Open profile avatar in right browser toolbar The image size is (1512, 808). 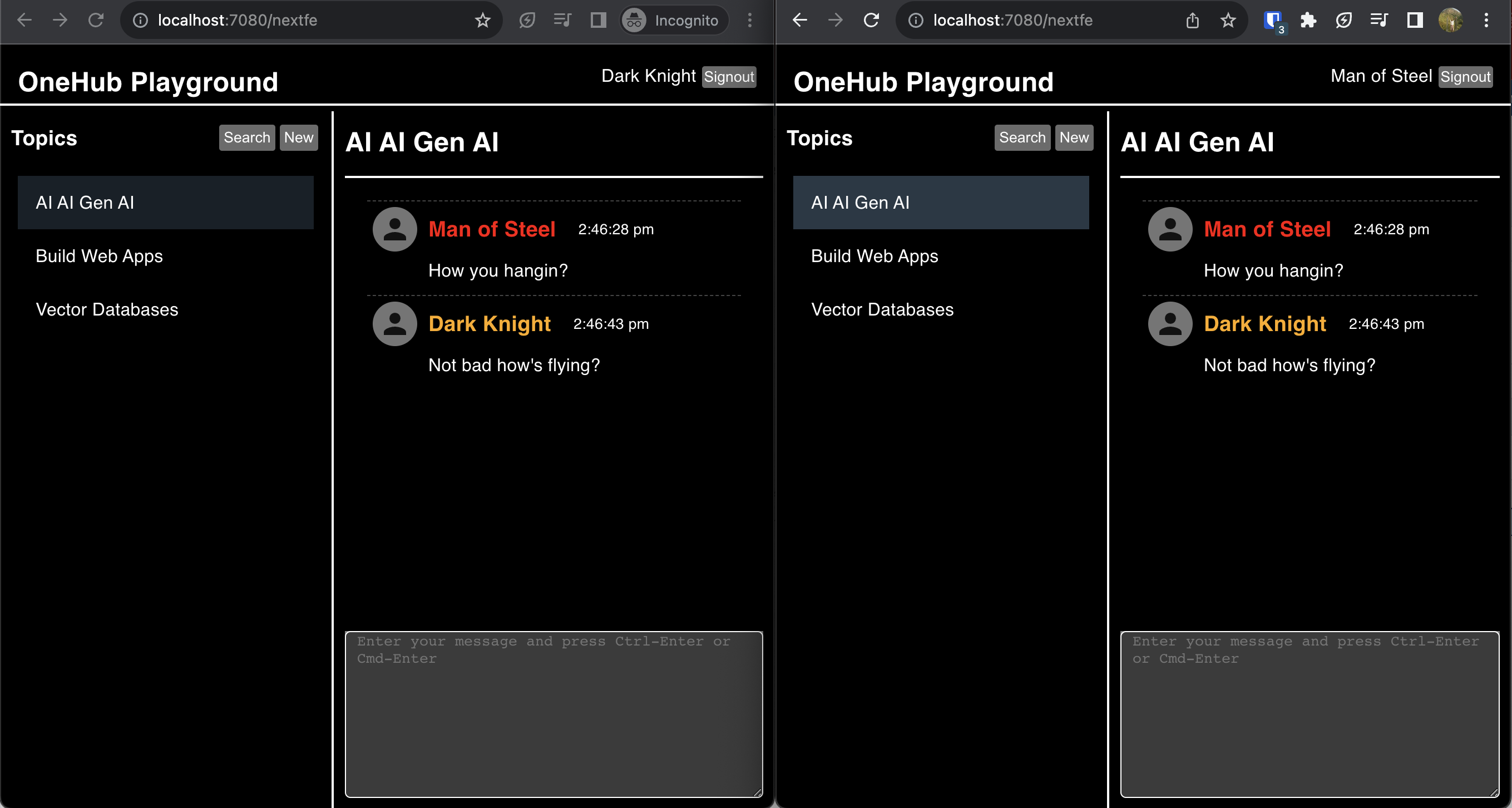1450,21
